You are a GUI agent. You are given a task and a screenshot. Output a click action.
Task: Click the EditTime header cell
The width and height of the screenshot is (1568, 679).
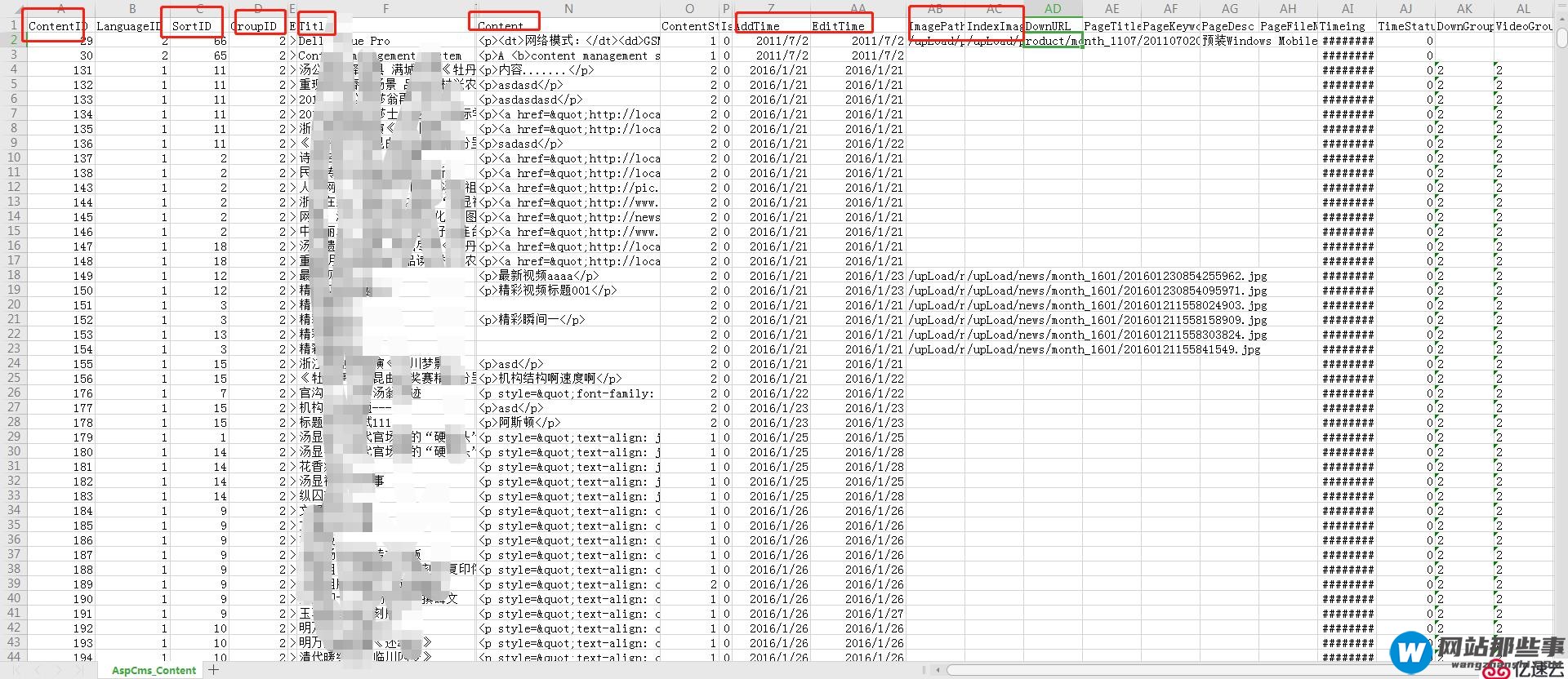pyautogui.click(x=857, y=25)
